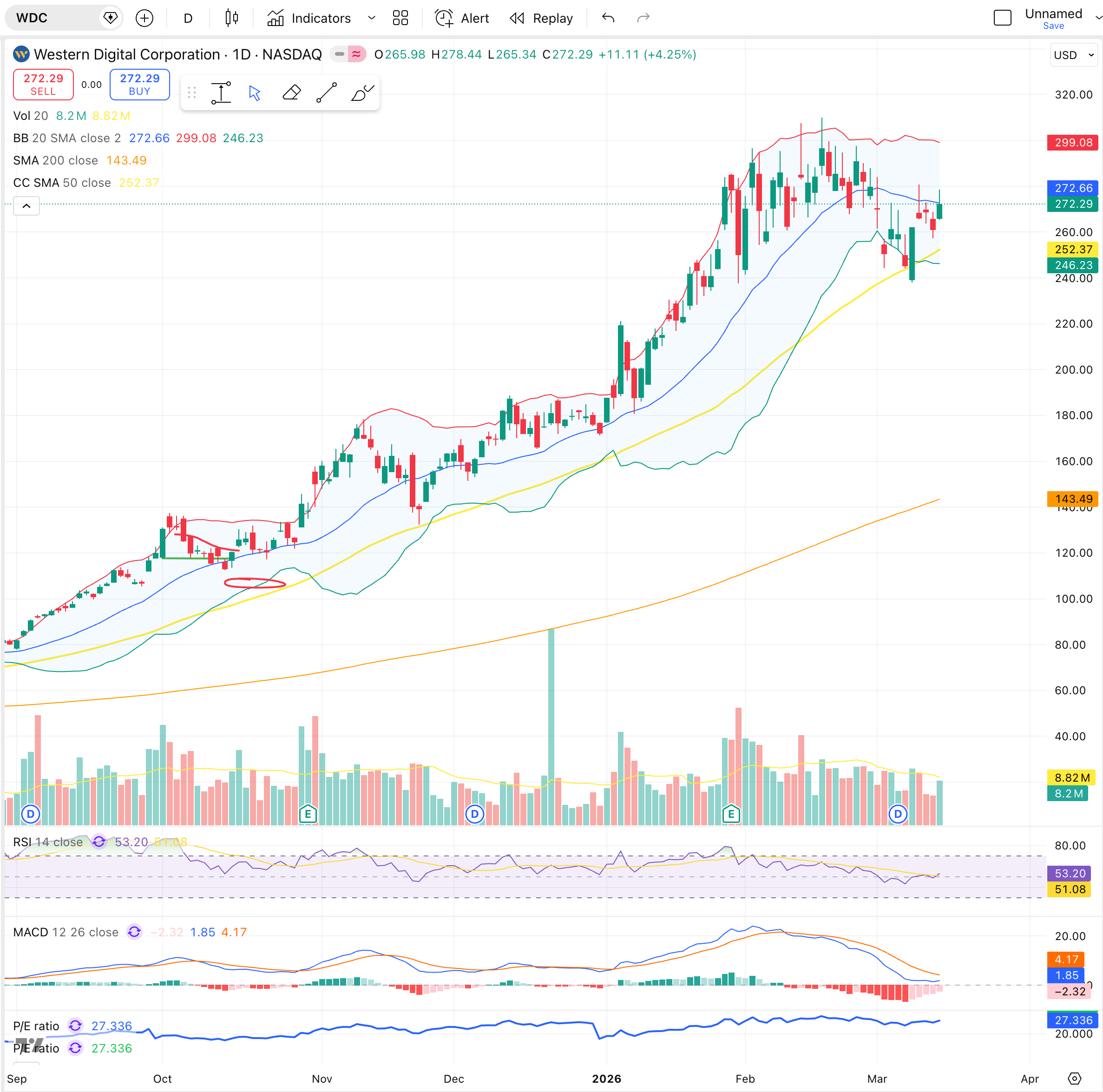The height and width of the screenshot is (1092, 1103).
Task: Collapse the indicator legend chevron
Action: coord(26,205)
